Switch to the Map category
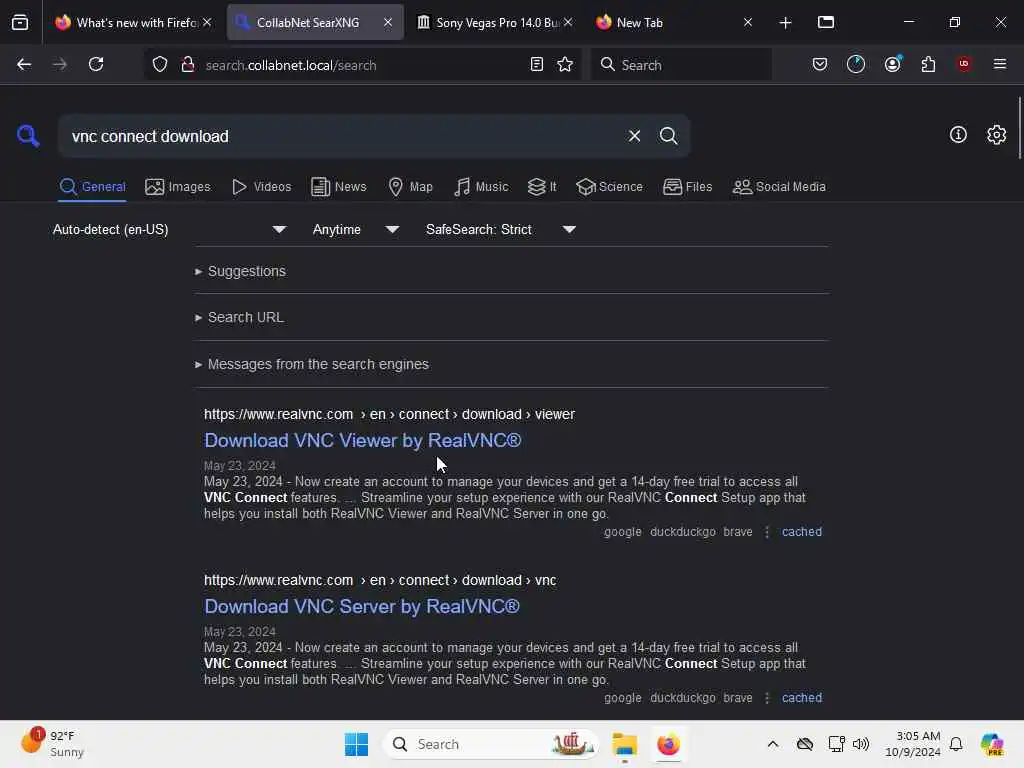 point(410,187)
